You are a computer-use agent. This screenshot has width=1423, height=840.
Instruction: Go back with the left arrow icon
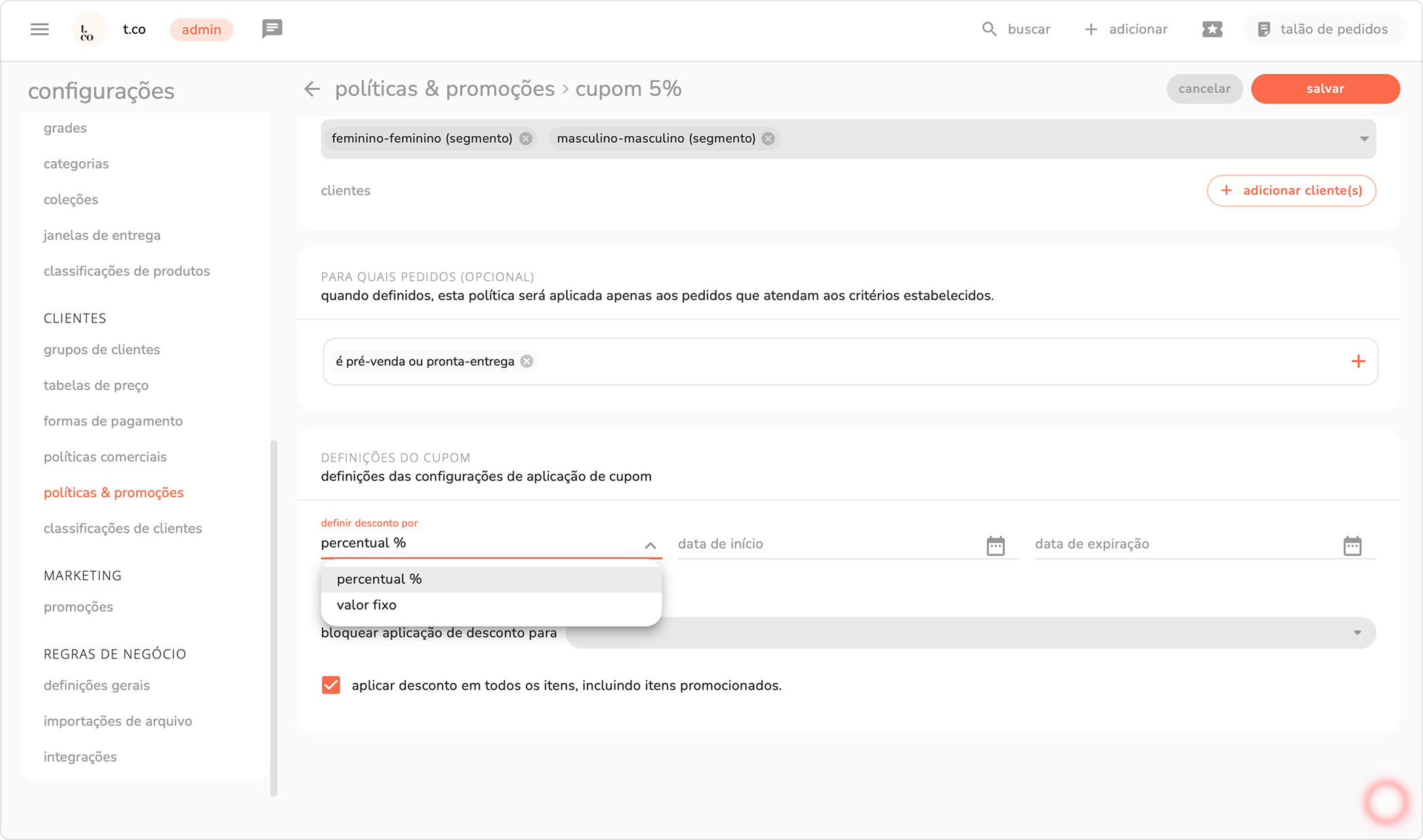[x=312, y=89]
